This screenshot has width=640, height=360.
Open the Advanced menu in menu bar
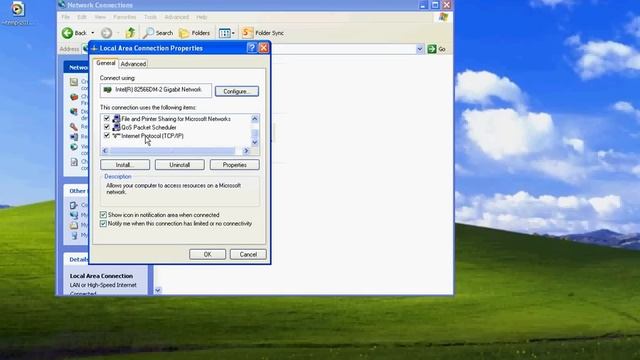[176, 17]
